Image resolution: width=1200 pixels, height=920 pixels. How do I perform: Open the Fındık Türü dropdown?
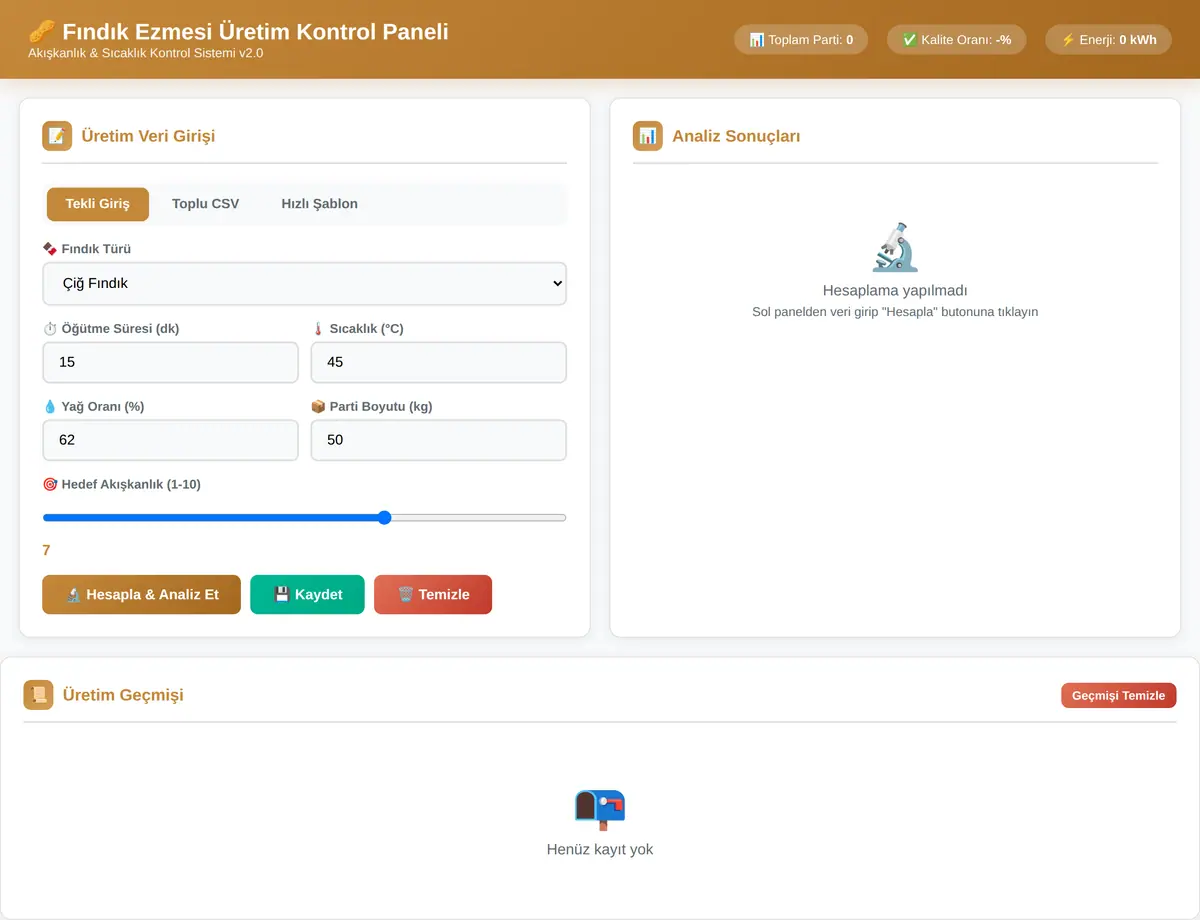point(305,284)
